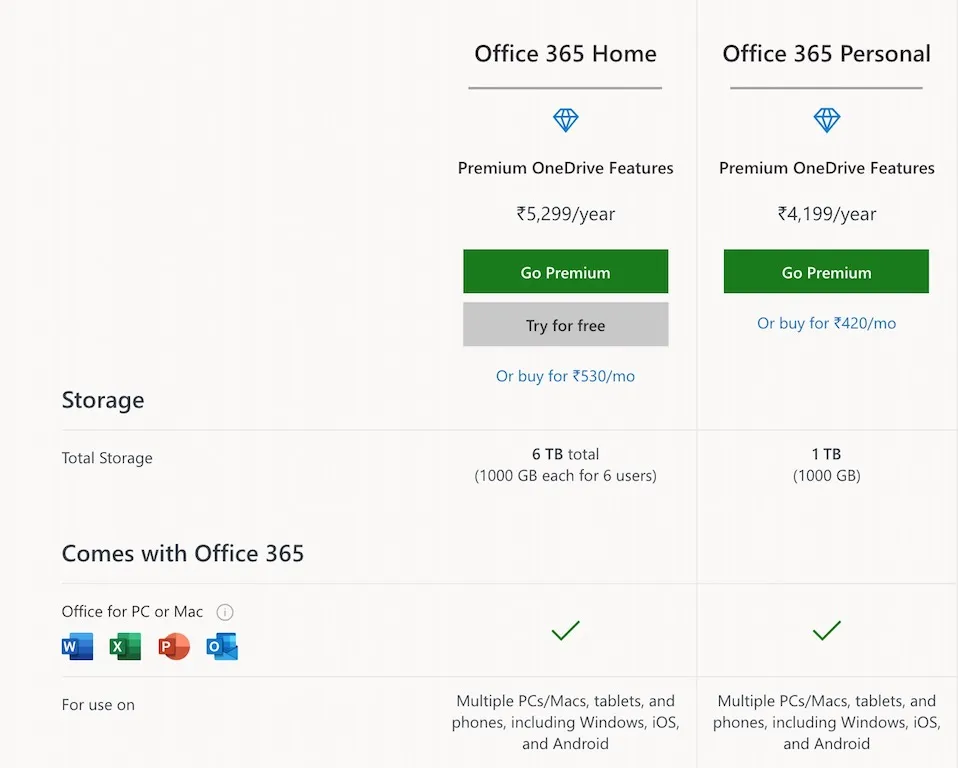Click Go Premium for Office 365 Home

(x=566, y=271)
